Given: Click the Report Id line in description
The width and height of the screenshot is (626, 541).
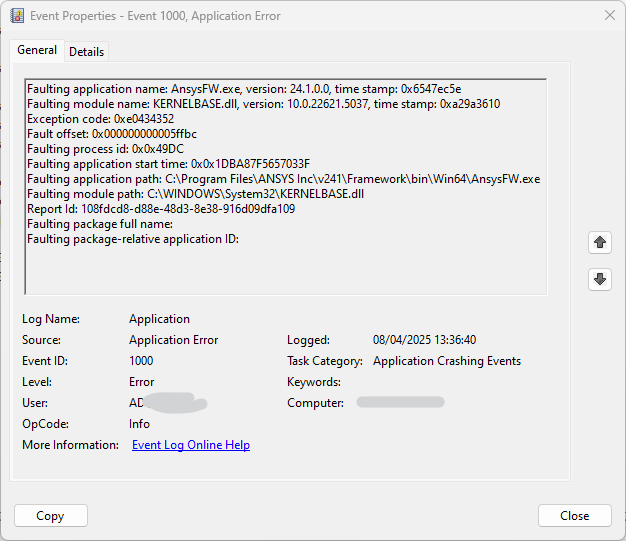Looking at the screenshot, I should (x=161, y=209).
